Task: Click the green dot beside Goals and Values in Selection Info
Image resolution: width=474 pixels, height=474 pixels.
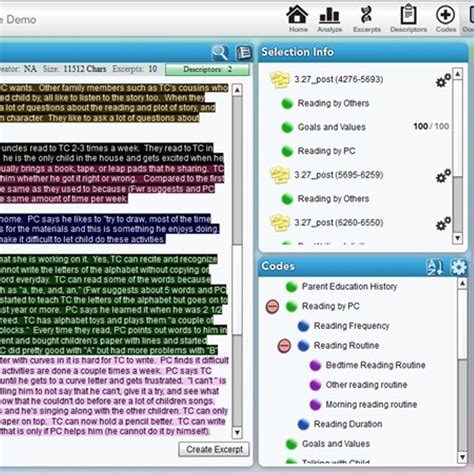Action: click(x=287, y=127)
